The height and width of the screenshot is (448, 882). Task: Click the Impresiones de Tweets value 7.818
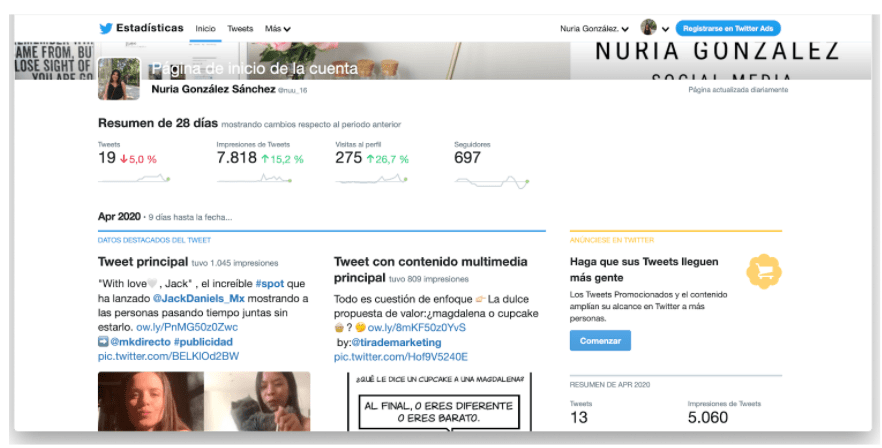[x=236, y=158]
